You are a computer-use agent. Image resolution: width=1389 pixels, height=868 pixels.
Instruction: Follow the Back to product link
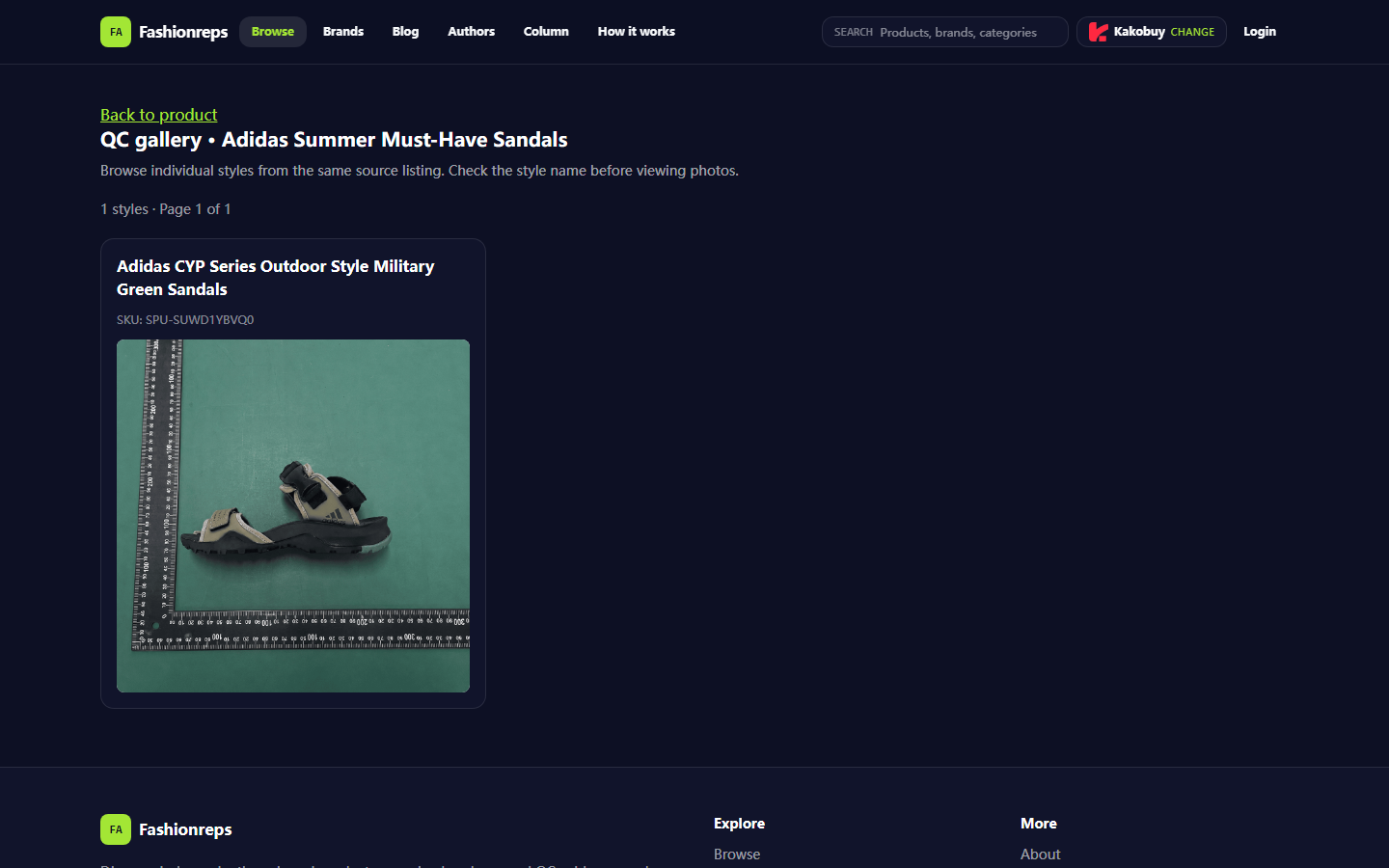[159, 115]
